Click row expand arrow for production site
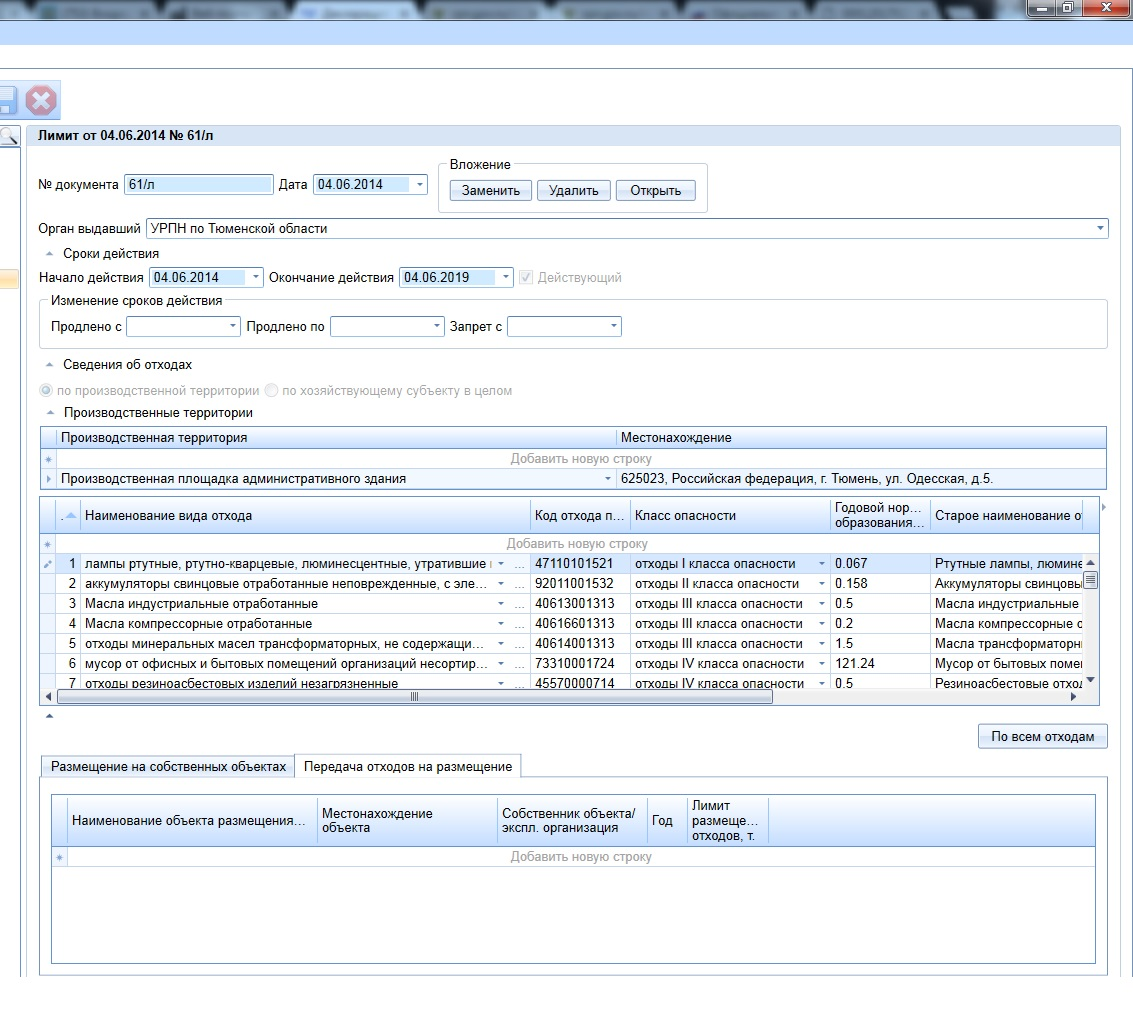Viewport: 1133px width, 1025px height. coord(48,479)
